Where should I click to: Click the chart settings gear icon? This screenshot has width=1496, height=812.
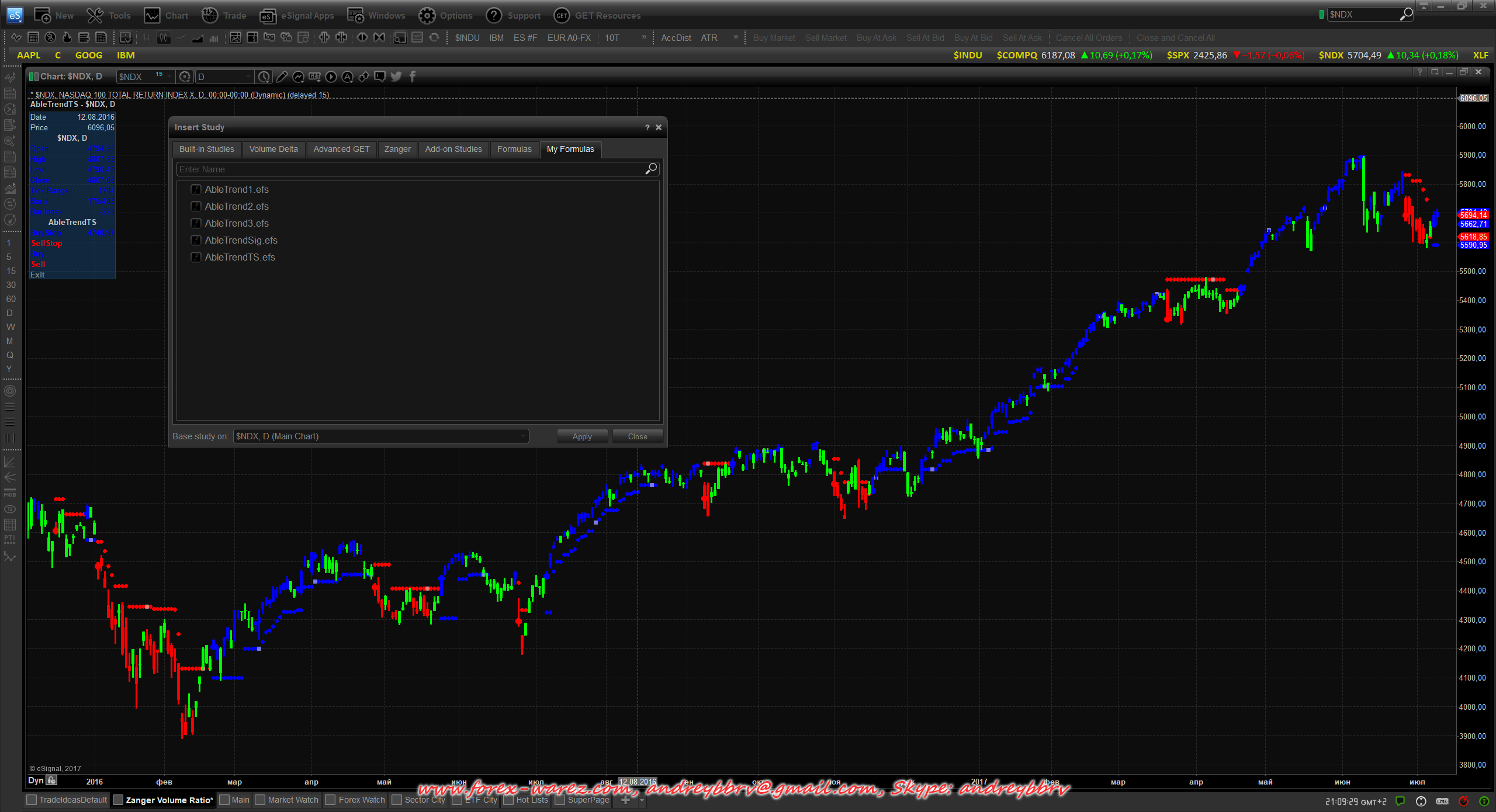pyautogui.click(x=185, y=77)
